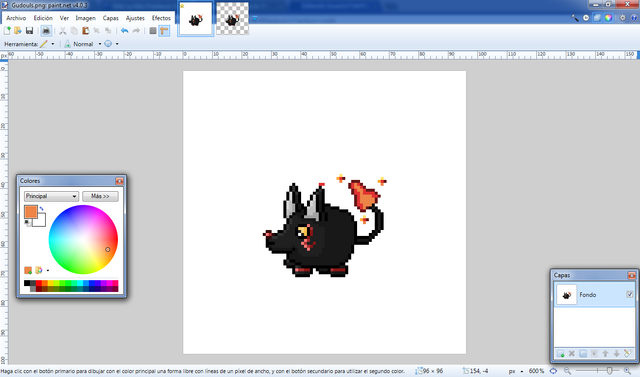This screenshot has height=377, width=640.
Task: Open the Herramienta pencil tool dropdown
Action: [x=53, y=44]
